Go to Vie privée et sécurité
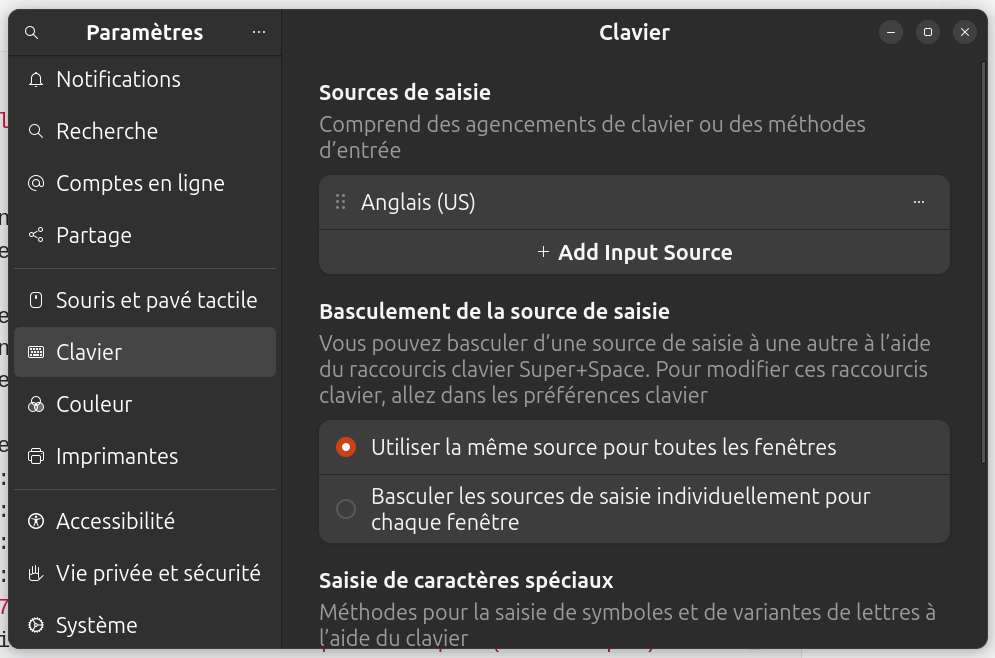 tap(158, 574)
